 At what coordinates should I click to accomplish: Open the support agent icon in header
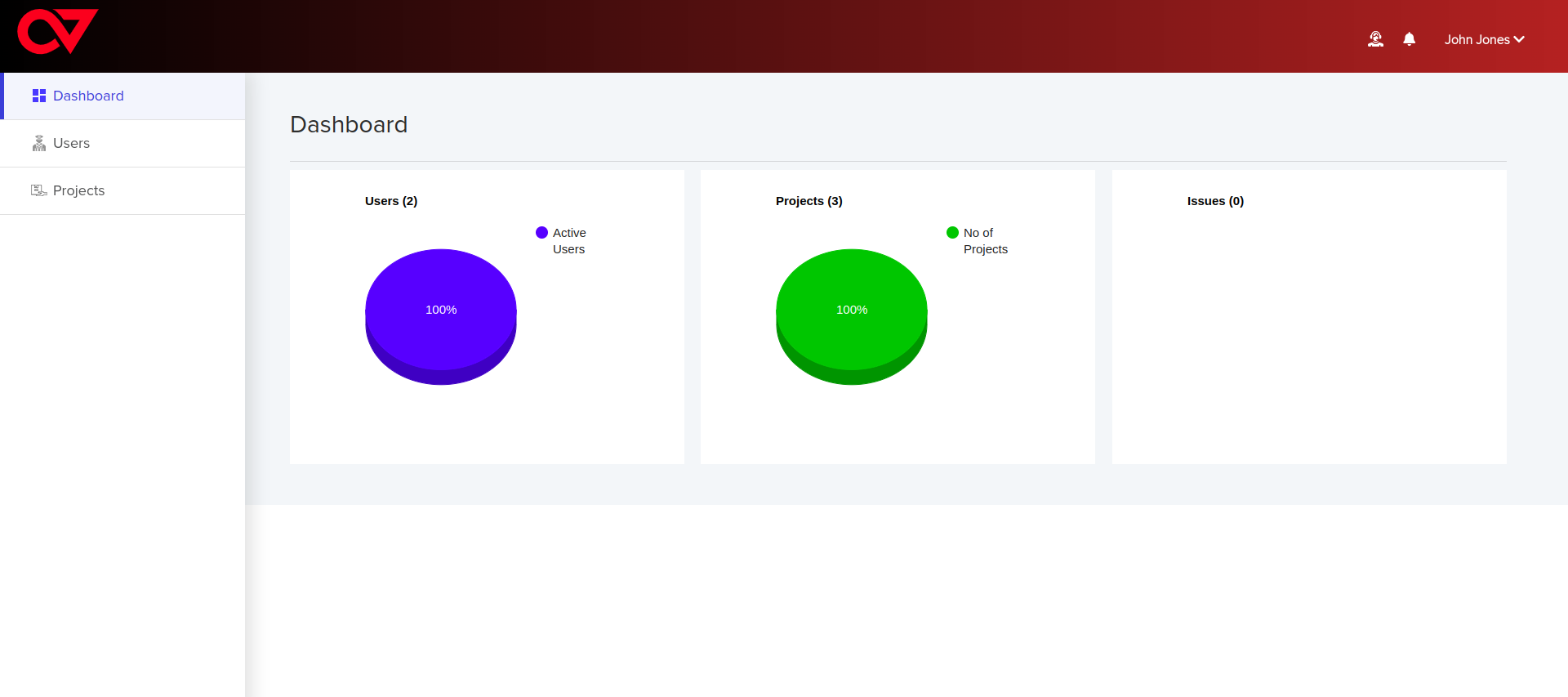coord(1375,39)
